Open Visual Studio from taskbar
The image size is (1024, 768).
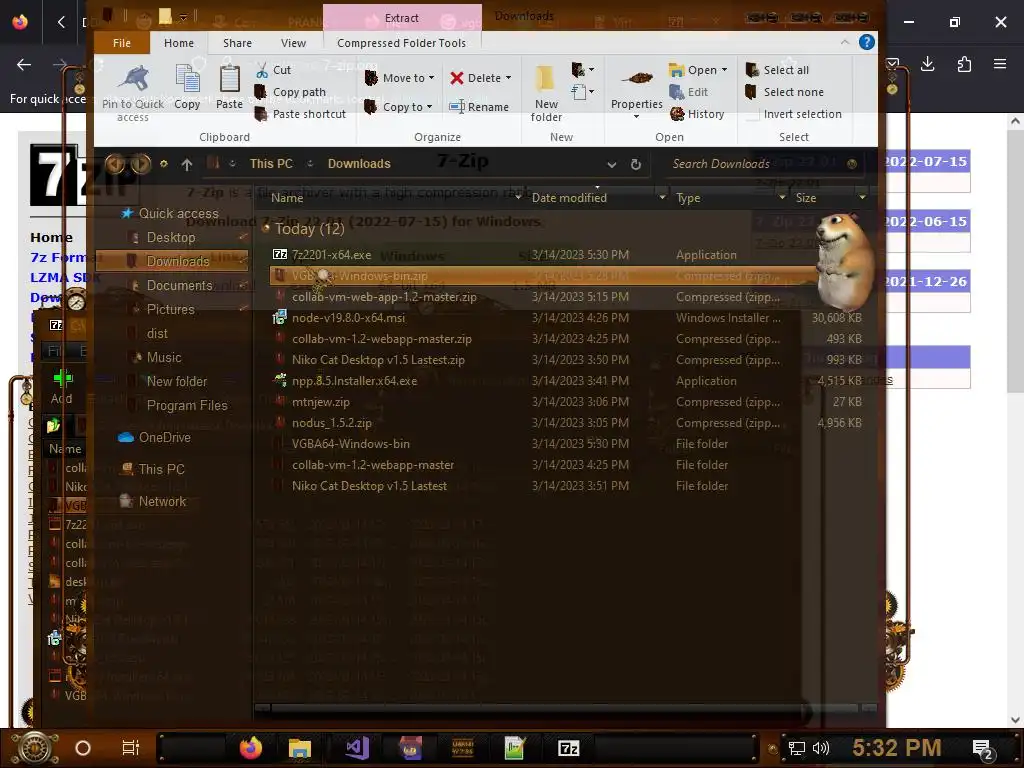coord(357,748)
